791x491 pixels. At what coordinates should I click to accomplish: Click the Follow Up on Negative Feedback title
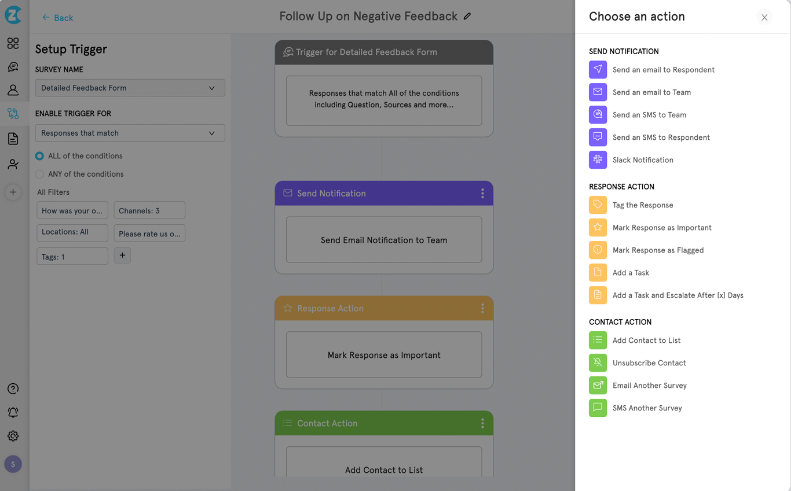368,16
